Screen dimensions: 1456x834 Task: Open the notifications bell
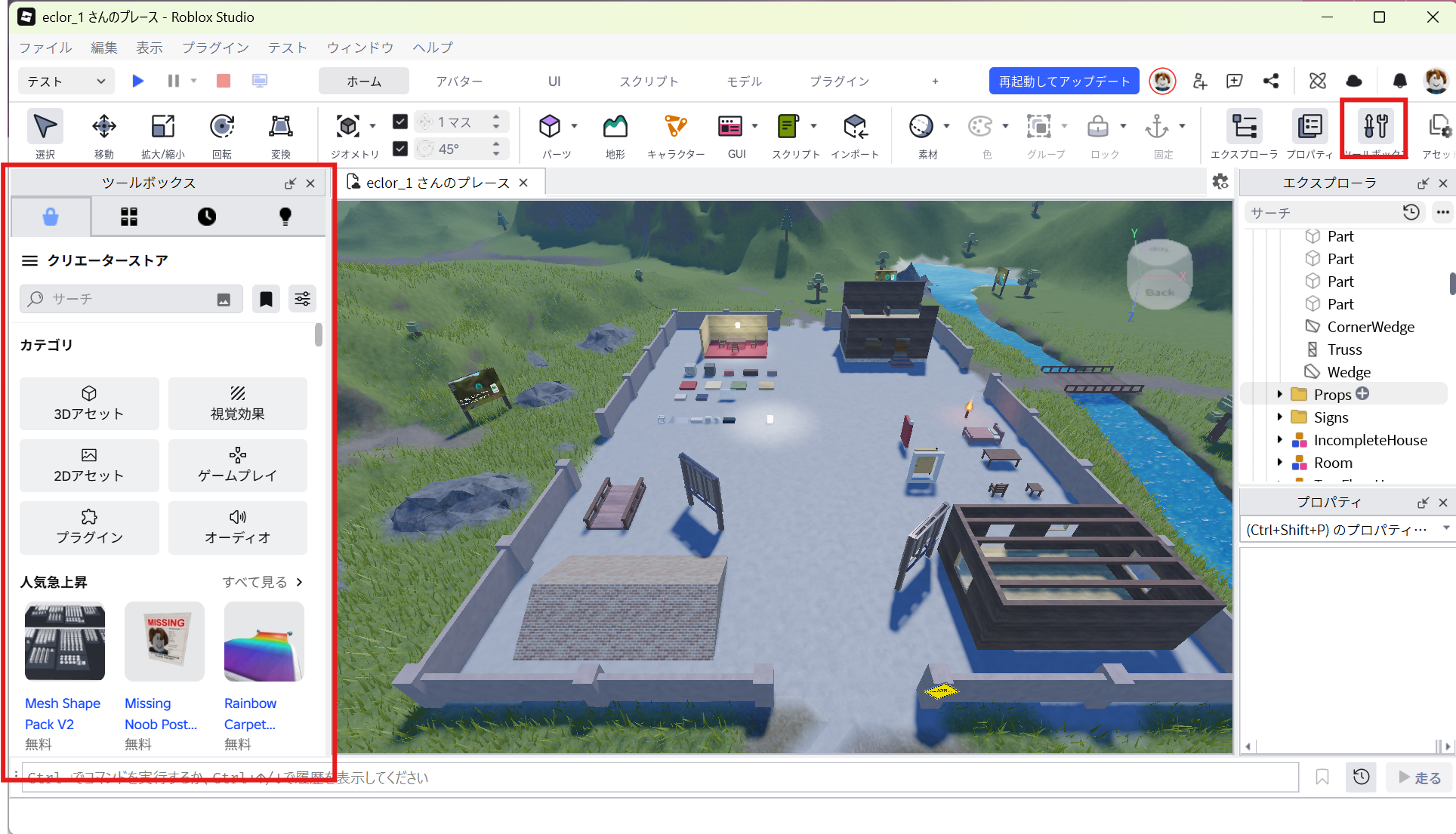click(1399, 81)
